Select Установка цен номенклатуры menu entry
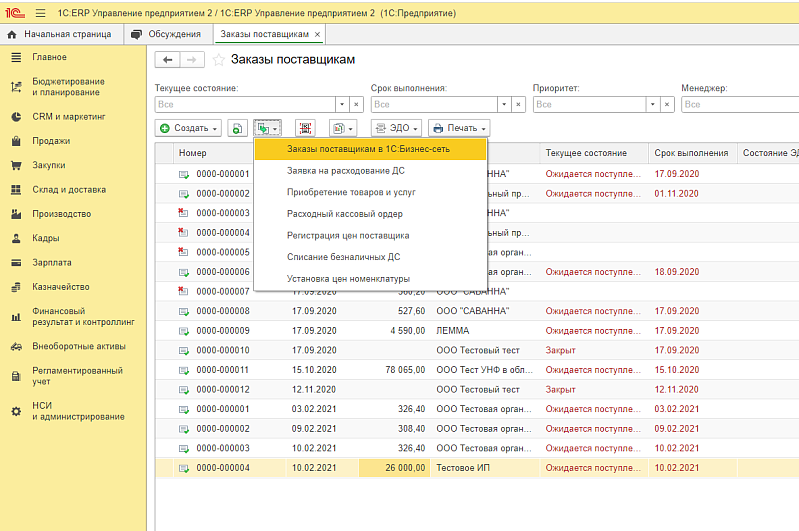 (348, 278)
